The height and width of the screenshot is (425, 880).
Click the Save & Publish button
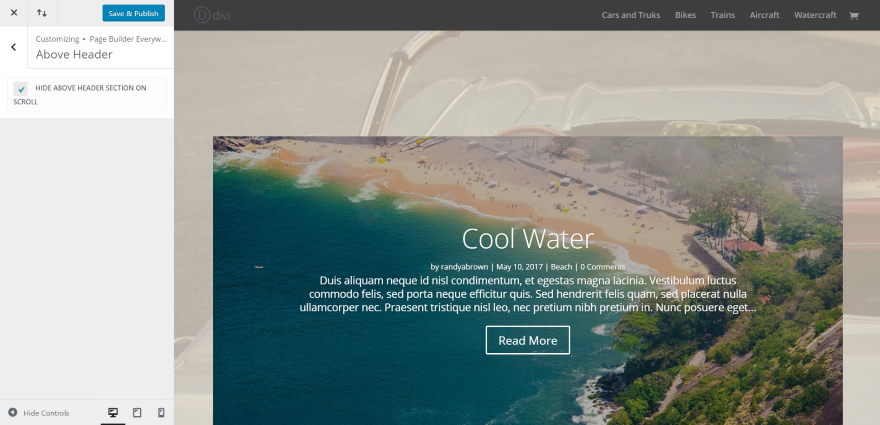tap(134, 13)
